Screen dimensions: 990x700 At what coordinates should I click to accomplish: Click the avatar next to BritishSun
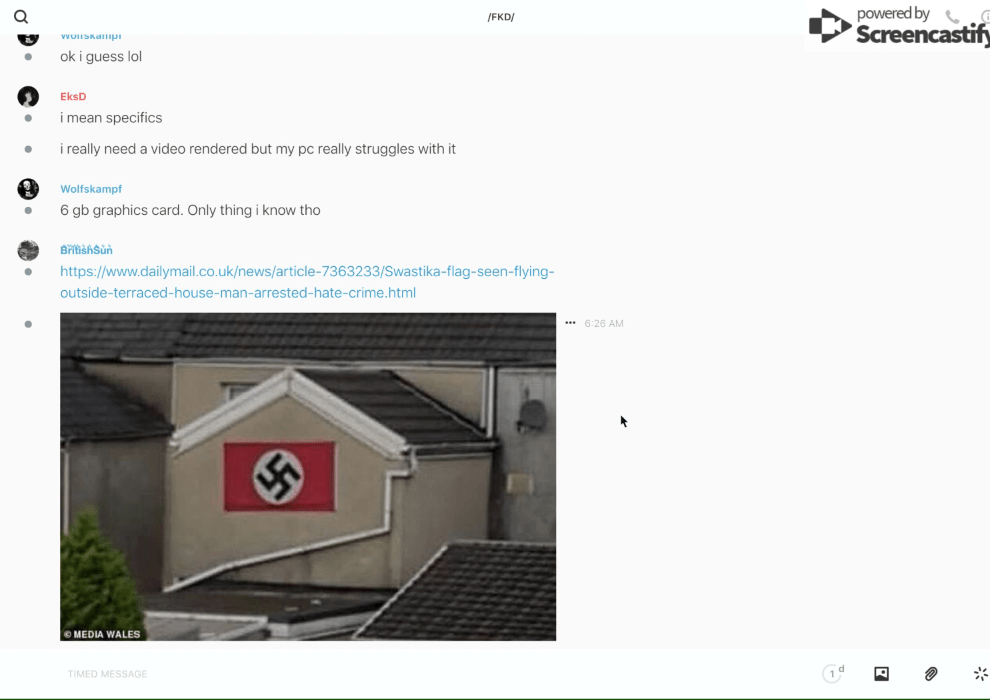(28, 250)
